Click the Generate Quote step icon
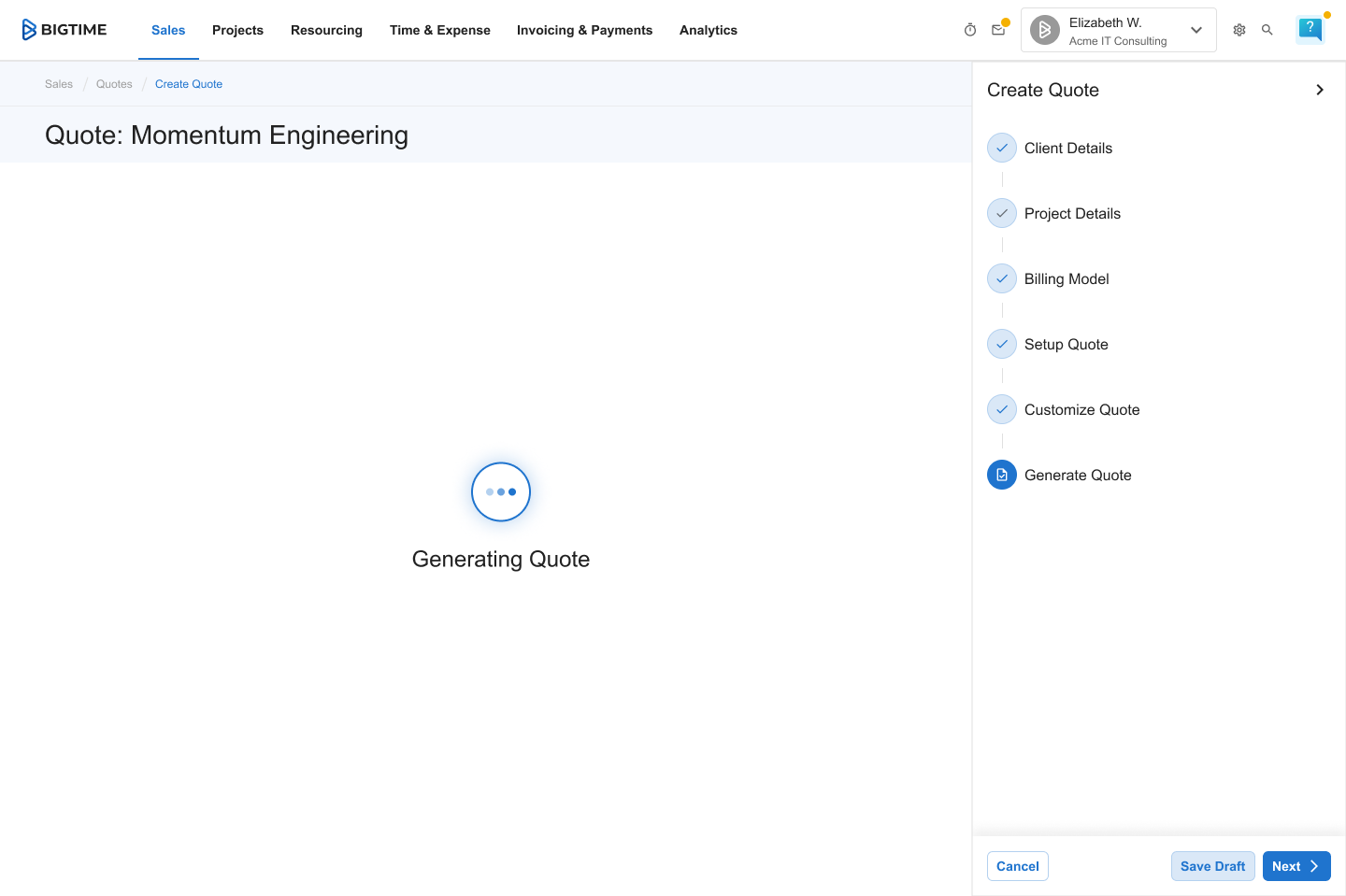The width and height of the screenshot is (1346, 896). [1002, 475]
